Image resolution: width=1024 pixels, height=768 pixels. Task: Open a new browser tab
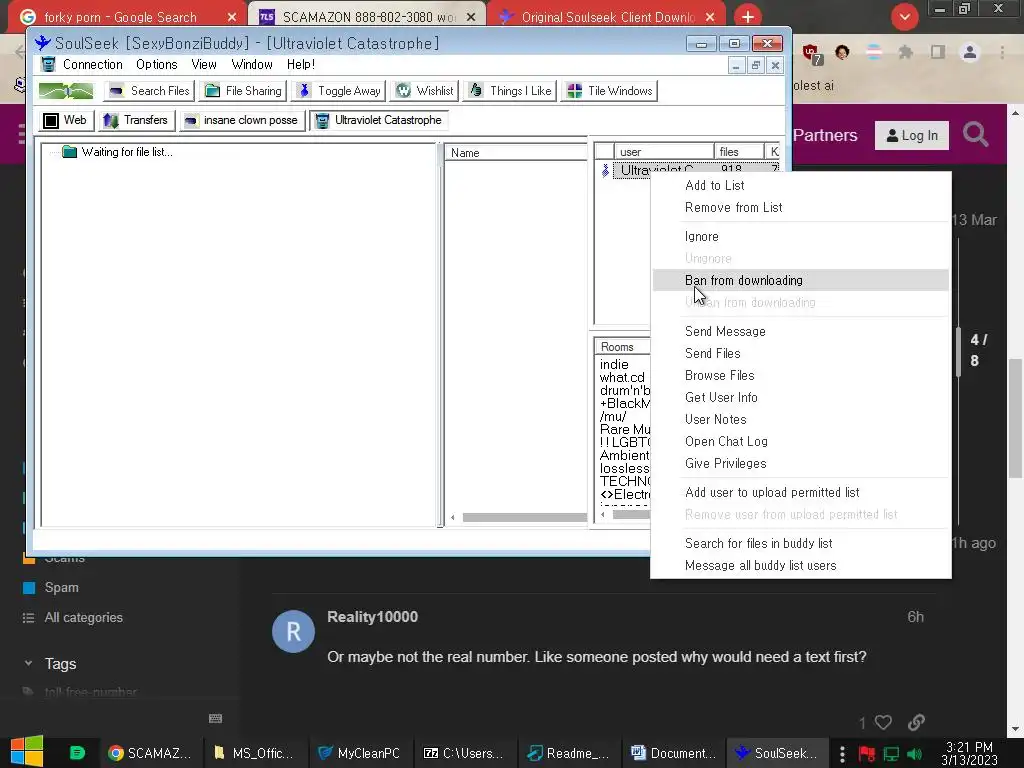pyautogui.click(x=748, y=17)
